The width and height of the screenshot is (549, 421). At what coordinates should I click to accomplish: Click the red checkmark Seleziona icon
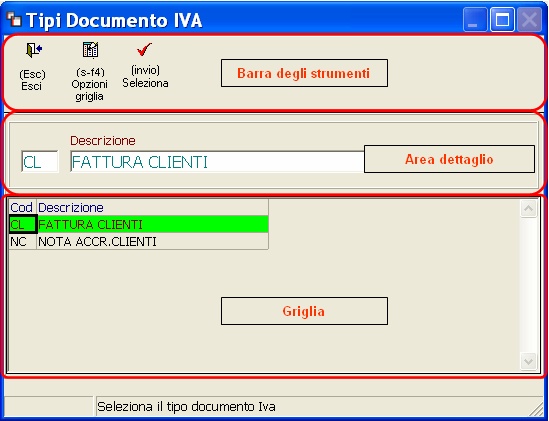click(144, 49)
